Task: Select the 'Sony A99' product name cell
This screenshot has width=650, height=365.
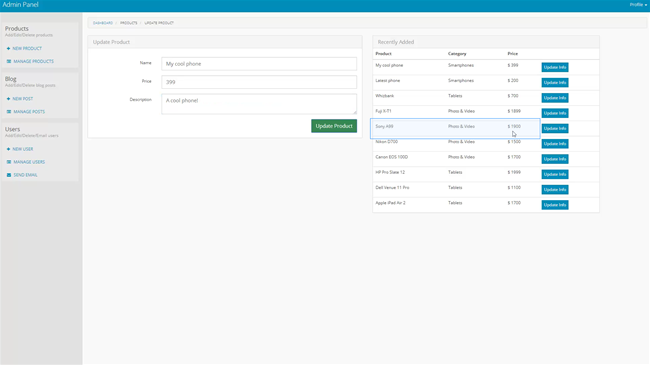Action: [384, 127]
